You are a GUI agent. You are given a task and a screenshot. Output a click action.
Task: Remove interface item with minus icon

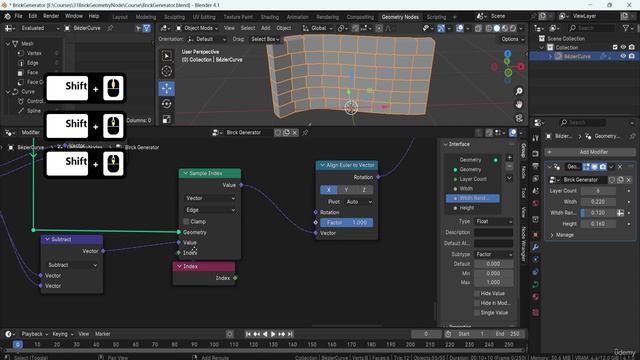(x=509, y=167)
